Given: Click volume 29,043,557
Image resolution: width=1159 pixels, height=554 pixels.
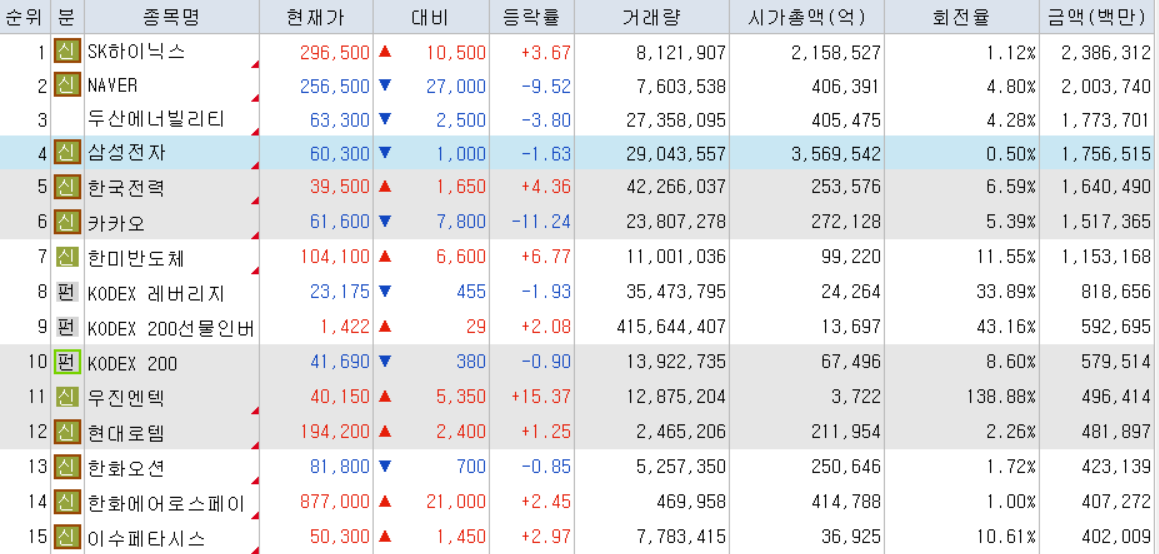Looking at the screenshot, I should (676, 154).
